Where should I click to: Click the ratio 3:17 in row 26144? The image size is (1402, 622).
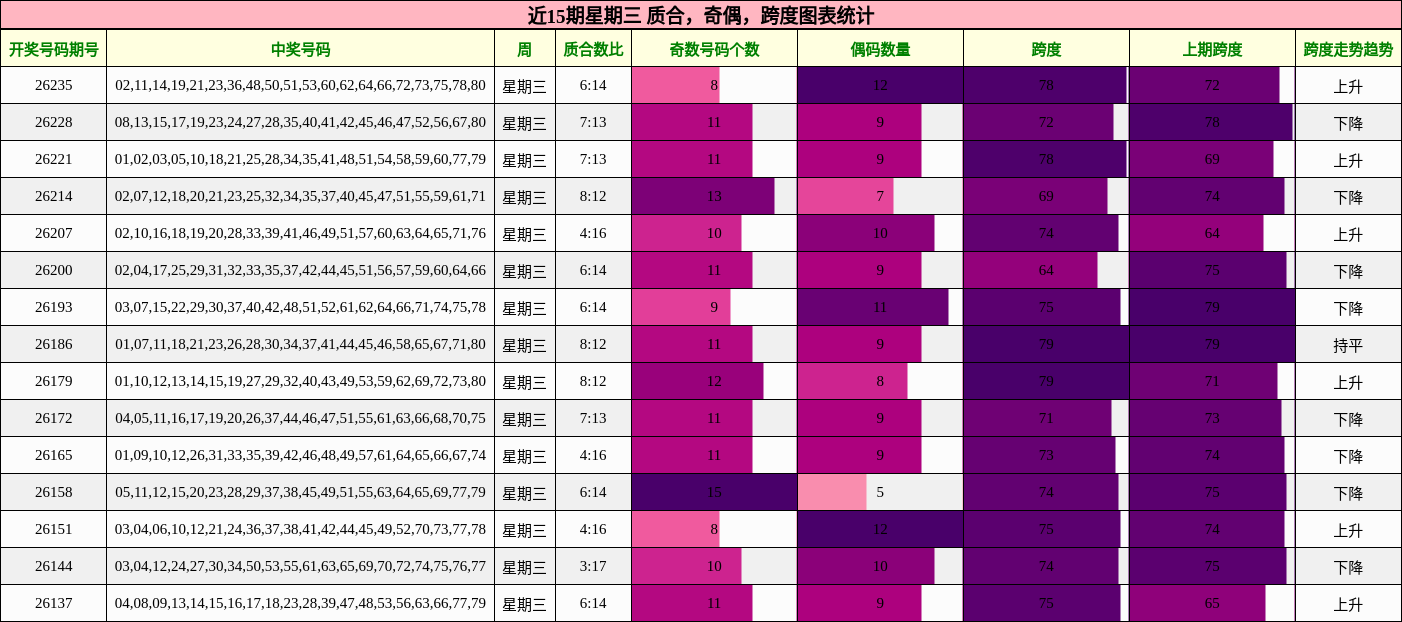click(x=593, y=566)
